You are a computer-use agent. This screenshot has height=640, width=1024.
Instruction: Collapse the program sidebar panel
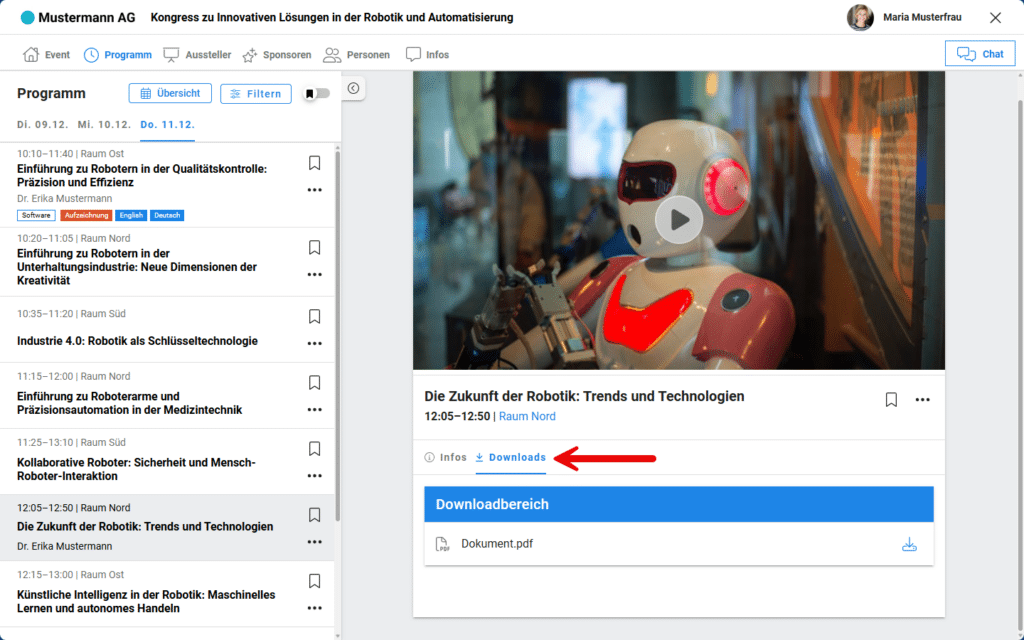pos(354,88)
